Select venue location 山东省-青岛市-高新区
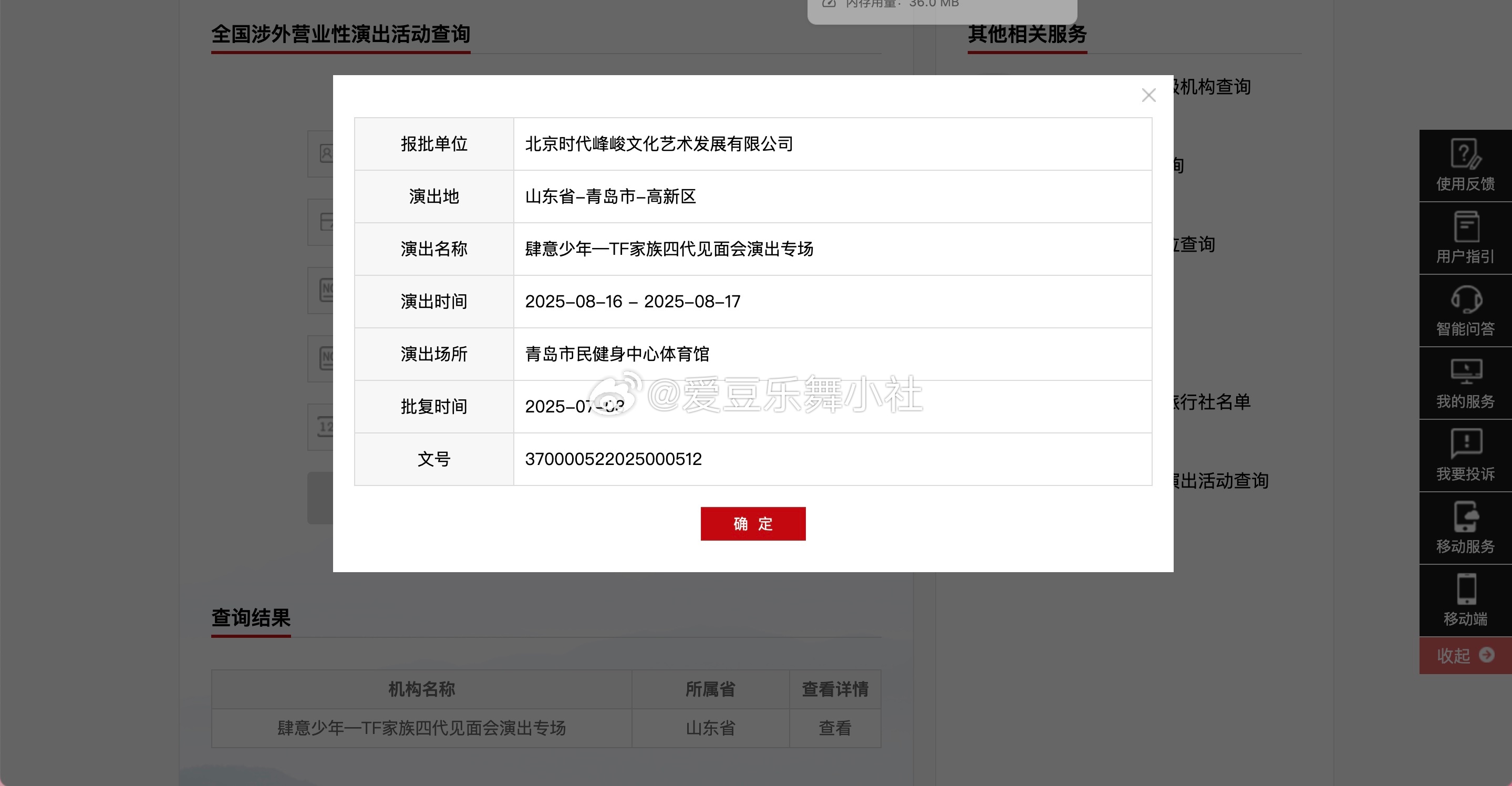Viewport: 1512px width, 786px height. 610,196
